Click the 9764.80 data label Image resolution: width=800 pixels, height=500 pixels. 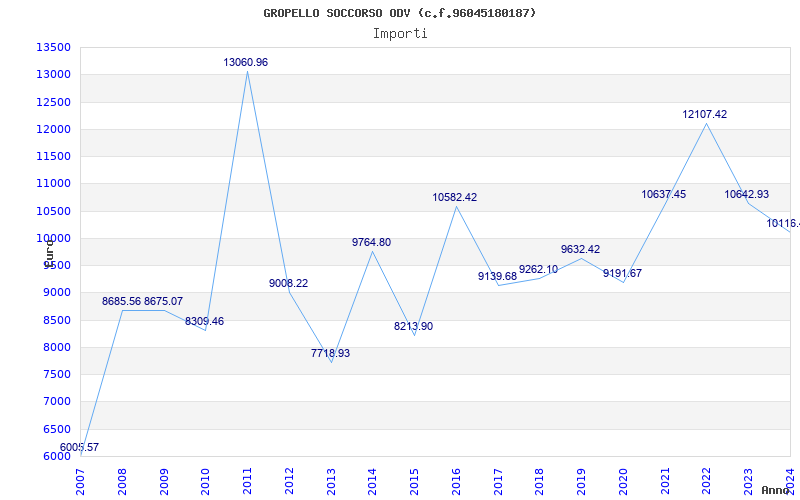point(371,242)
